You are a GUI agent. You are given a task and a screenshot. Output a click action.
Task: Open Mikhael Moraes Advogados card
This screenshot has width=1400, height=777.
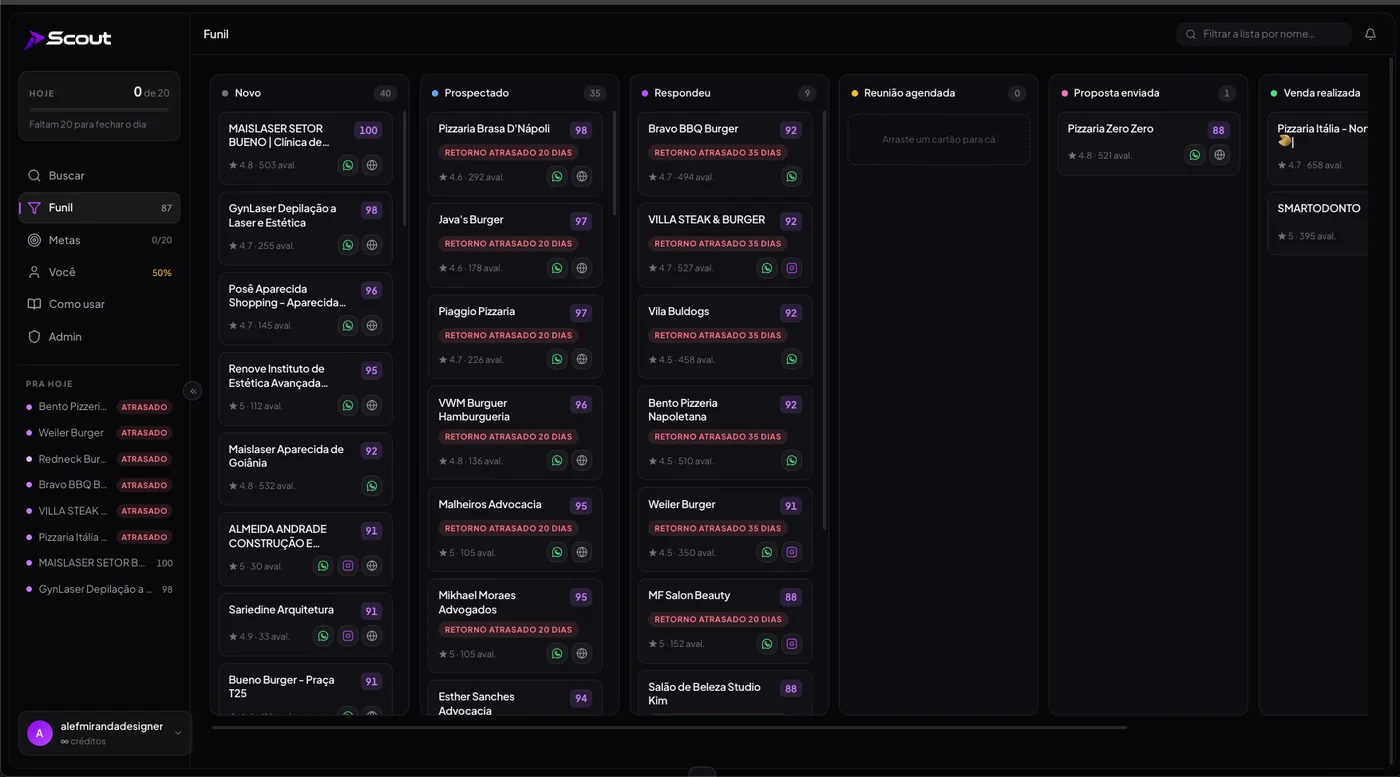[x=515, y=625]
